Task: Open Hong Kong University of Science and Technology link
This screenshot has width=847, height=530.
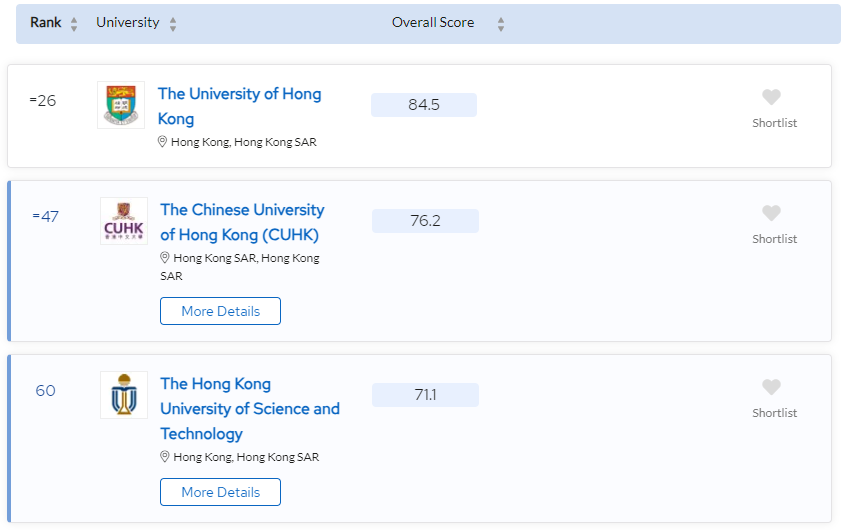Action: point(250,408)
